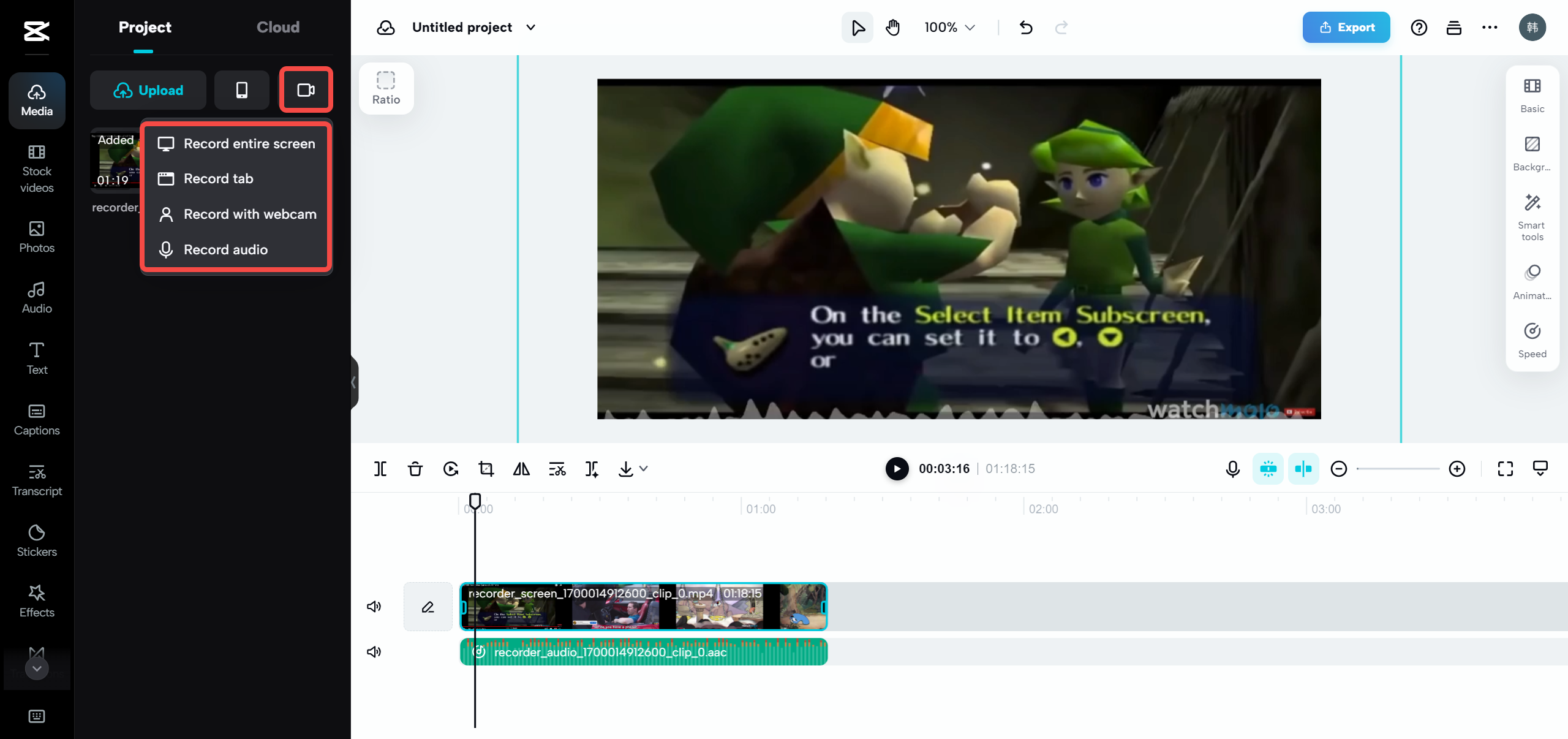This screenshot has height=739, width=1568.
Task: Open the download options chevron
Action: point(643,469)
